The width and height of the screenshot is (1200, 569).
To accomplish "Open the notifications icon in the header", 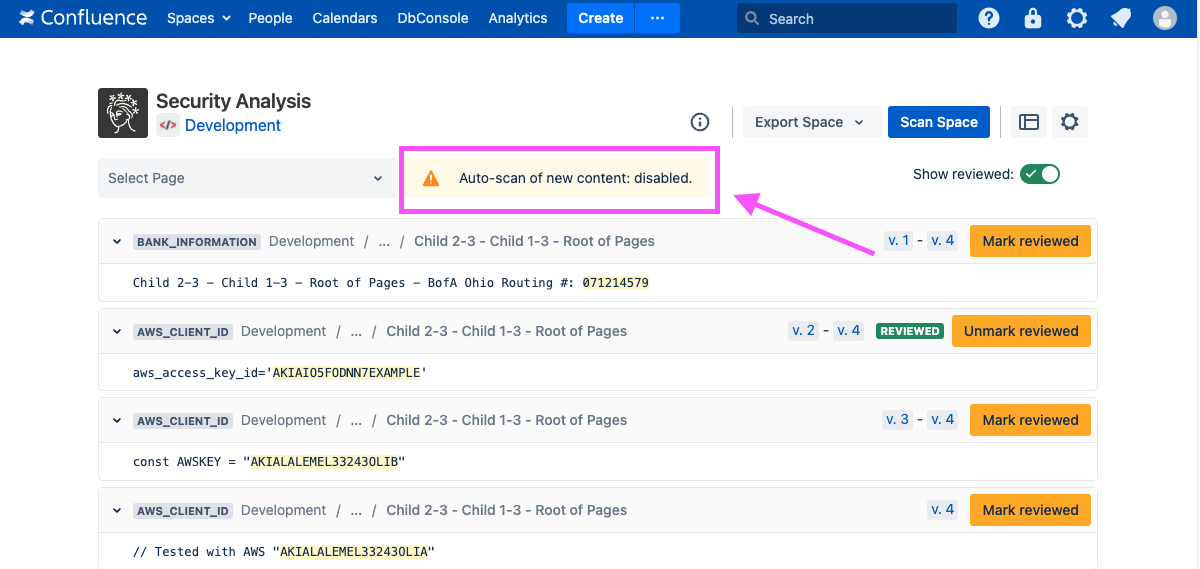I will tap(1120, 18).
